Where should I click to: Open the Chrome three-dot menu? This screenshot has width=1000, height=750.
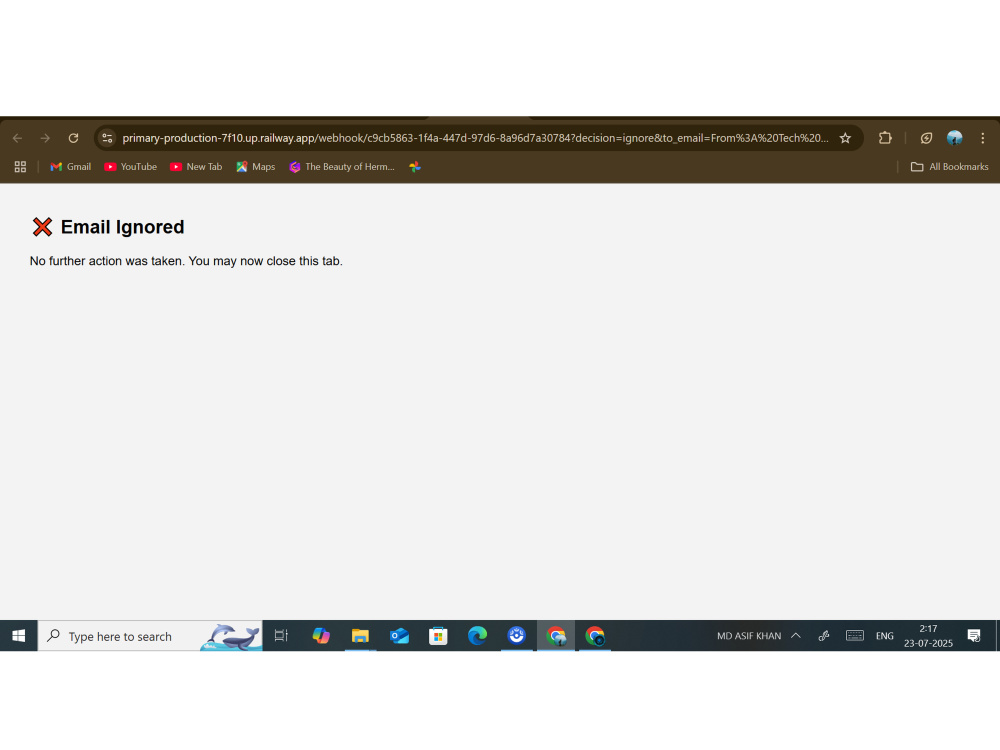(983, 138)
